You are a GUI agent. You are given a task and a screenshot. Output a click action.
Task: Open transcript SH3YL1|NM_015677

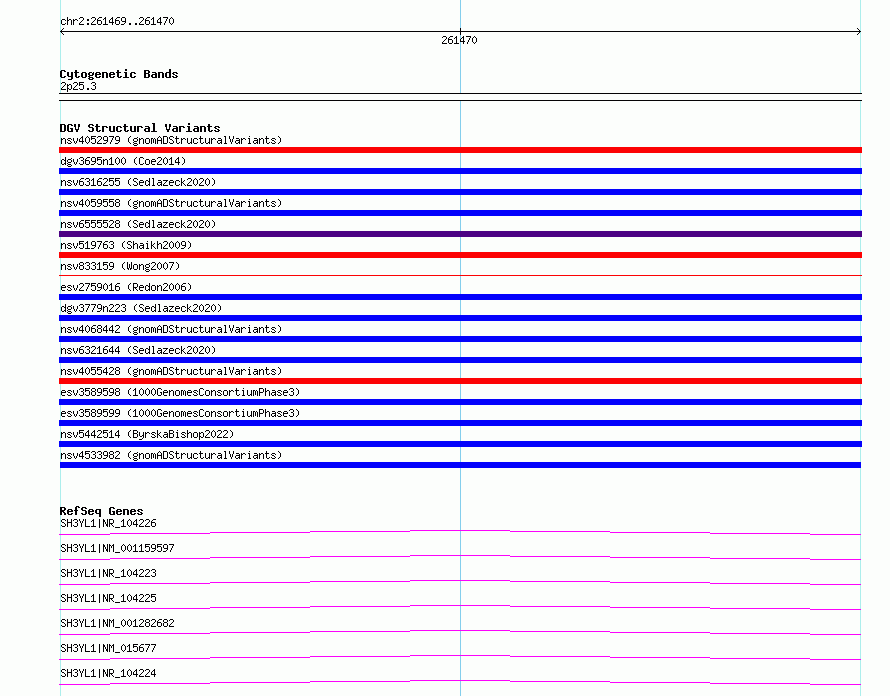(108, 648)
